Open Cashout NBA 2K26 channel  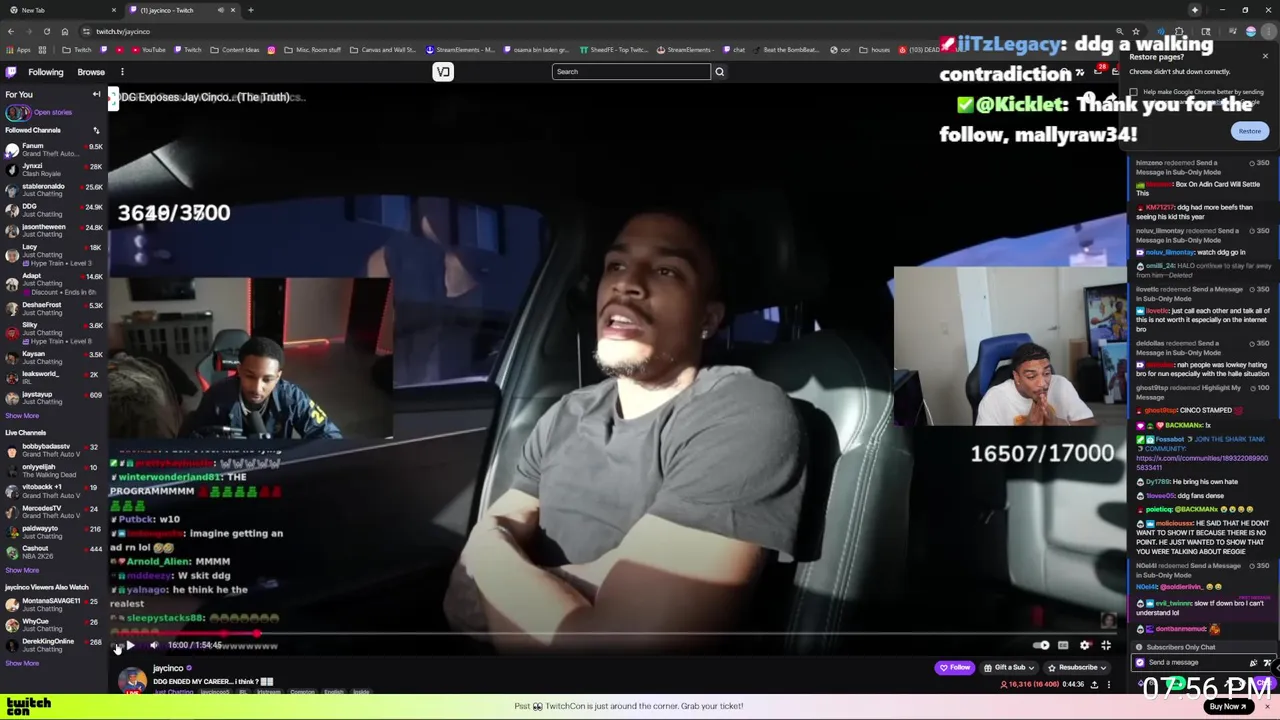tap(54, 552)
